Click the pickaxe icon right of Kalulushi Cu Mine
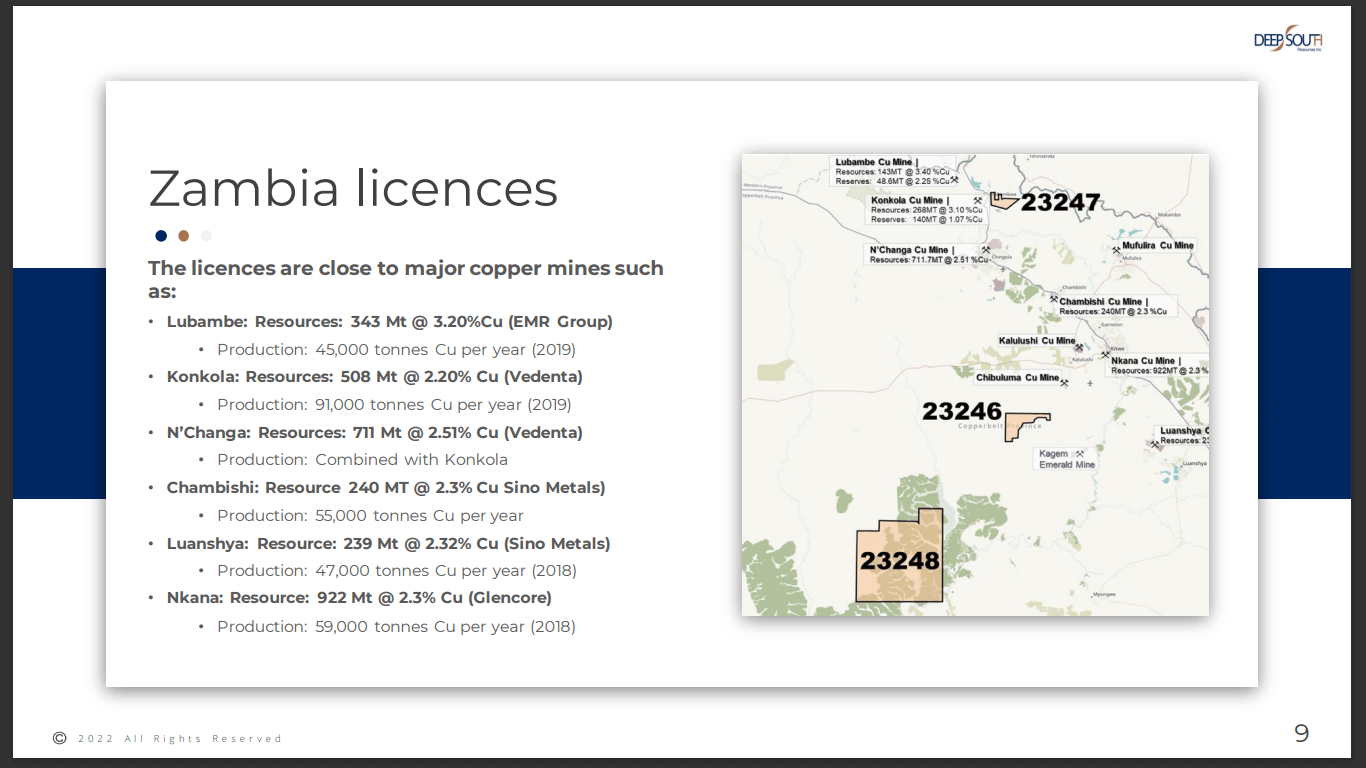Image resolution: width=1366 pixels, height=768 pixels. pos(1079,347)
